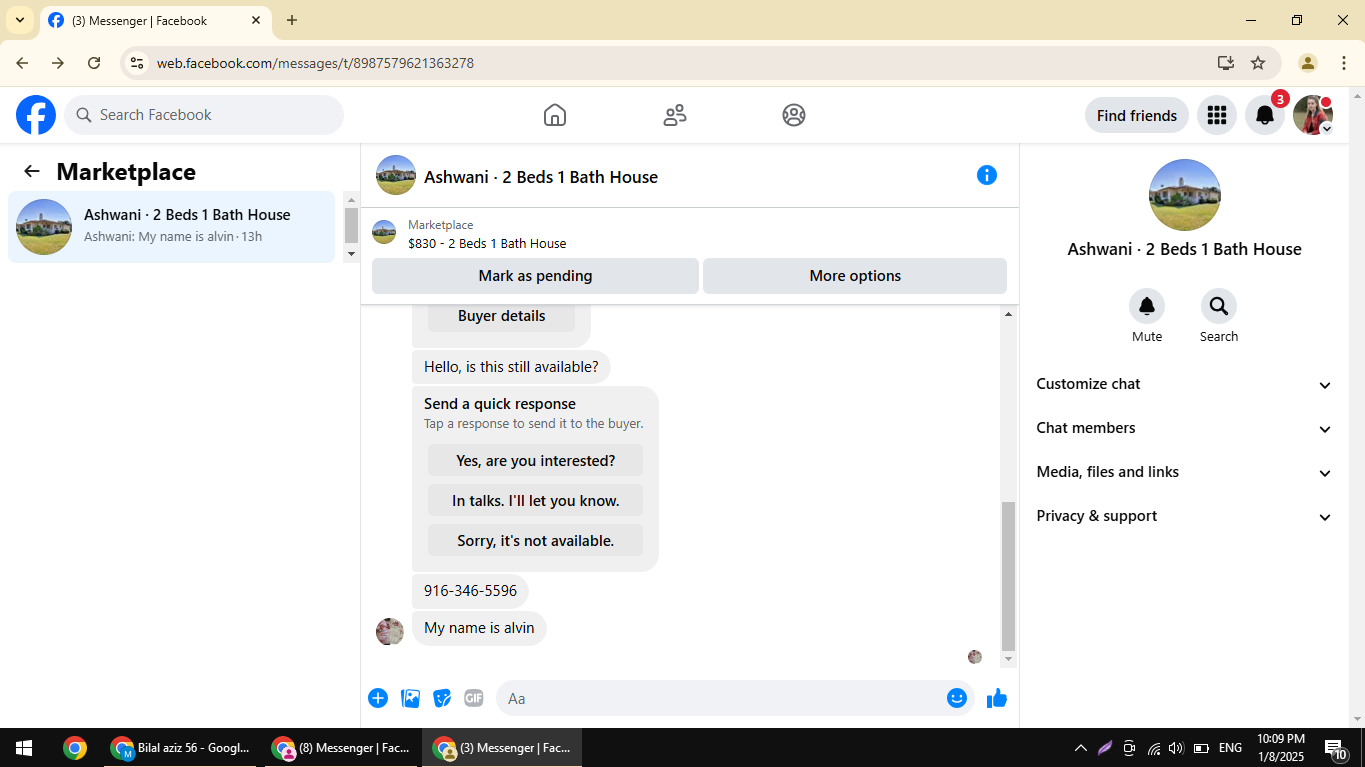
Task: Expand Customize chat section
Action: pyautogui.click(x=1184, y=384)
